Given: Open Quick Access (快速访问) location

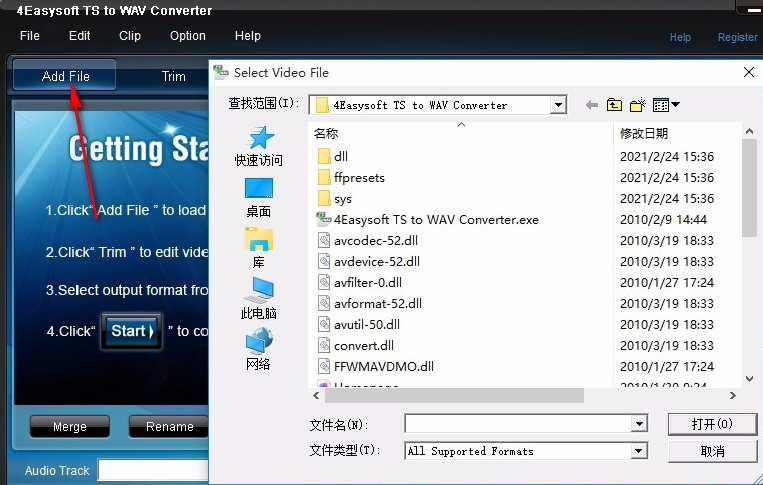Looking at the screenshot, I should point(258,146).
